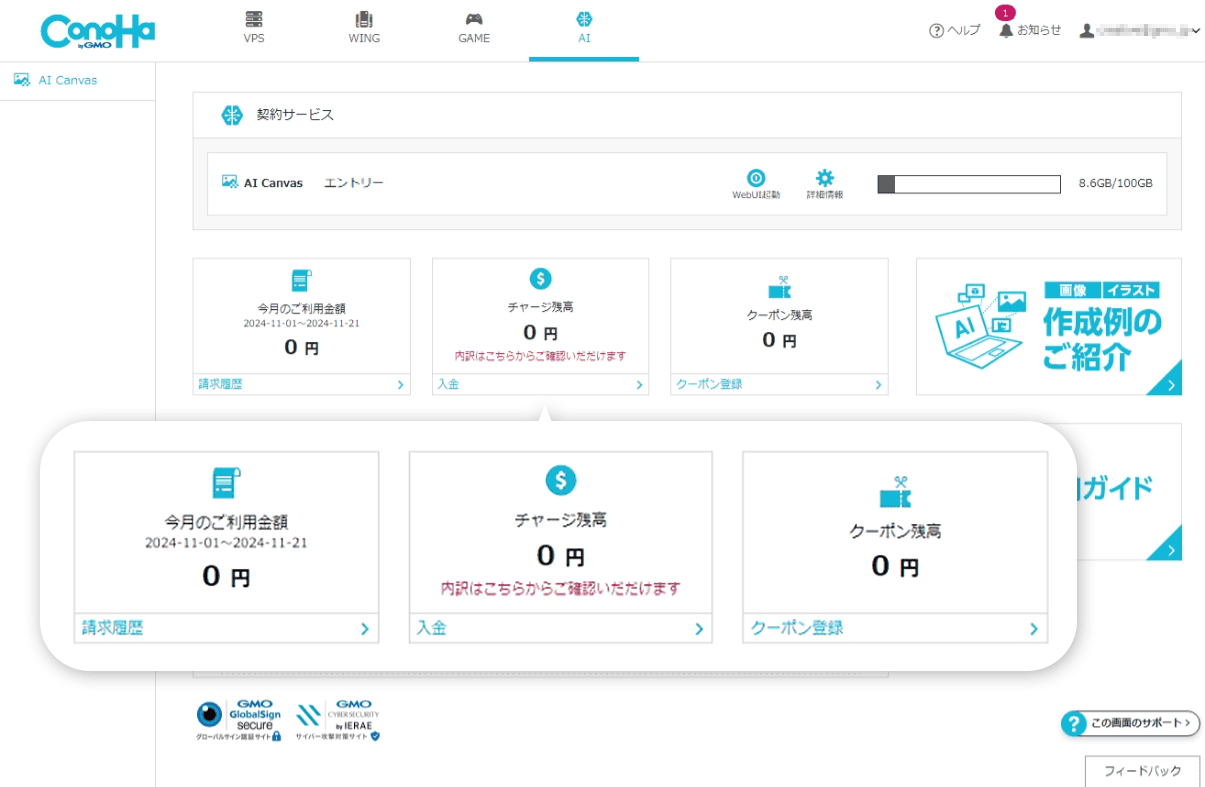This screenshot has height=787, width=1205.
Task: Click the AI Canvas service name
Action: pos(273,183)
